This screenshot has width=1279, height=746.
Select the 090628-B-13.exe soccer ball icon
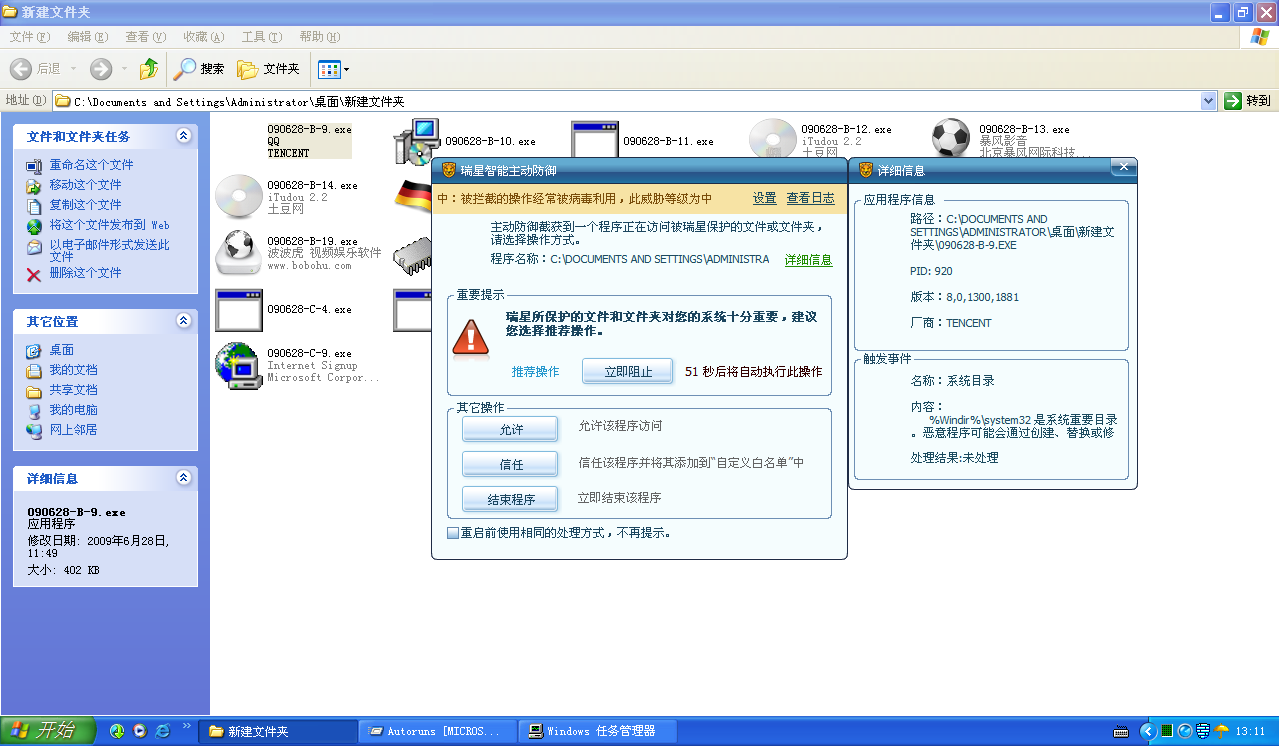[x=951, y=139]
